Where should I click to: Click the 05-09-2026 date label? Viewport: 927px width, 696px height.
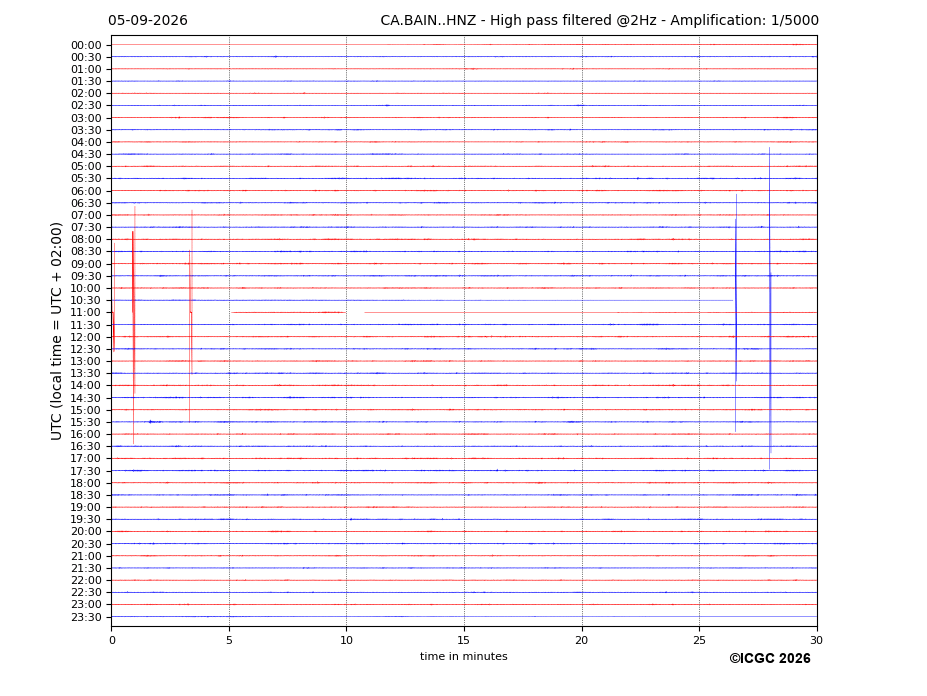[148, 21]
